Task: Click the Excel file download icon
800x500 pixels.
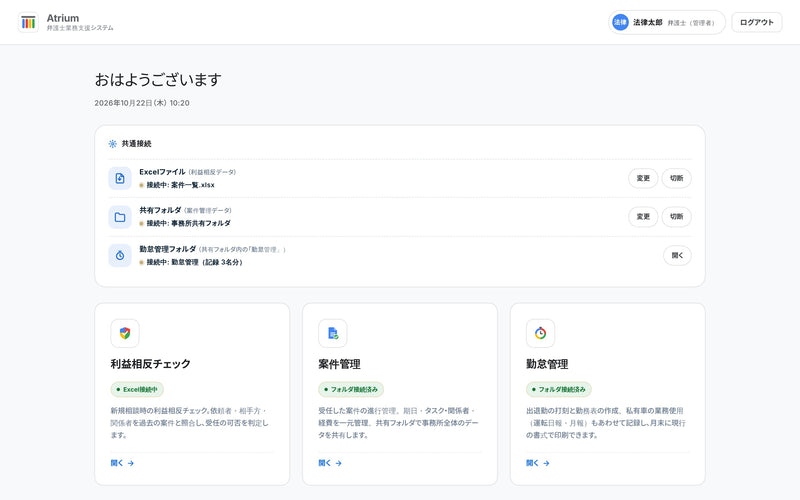Action: click(120, 179)
